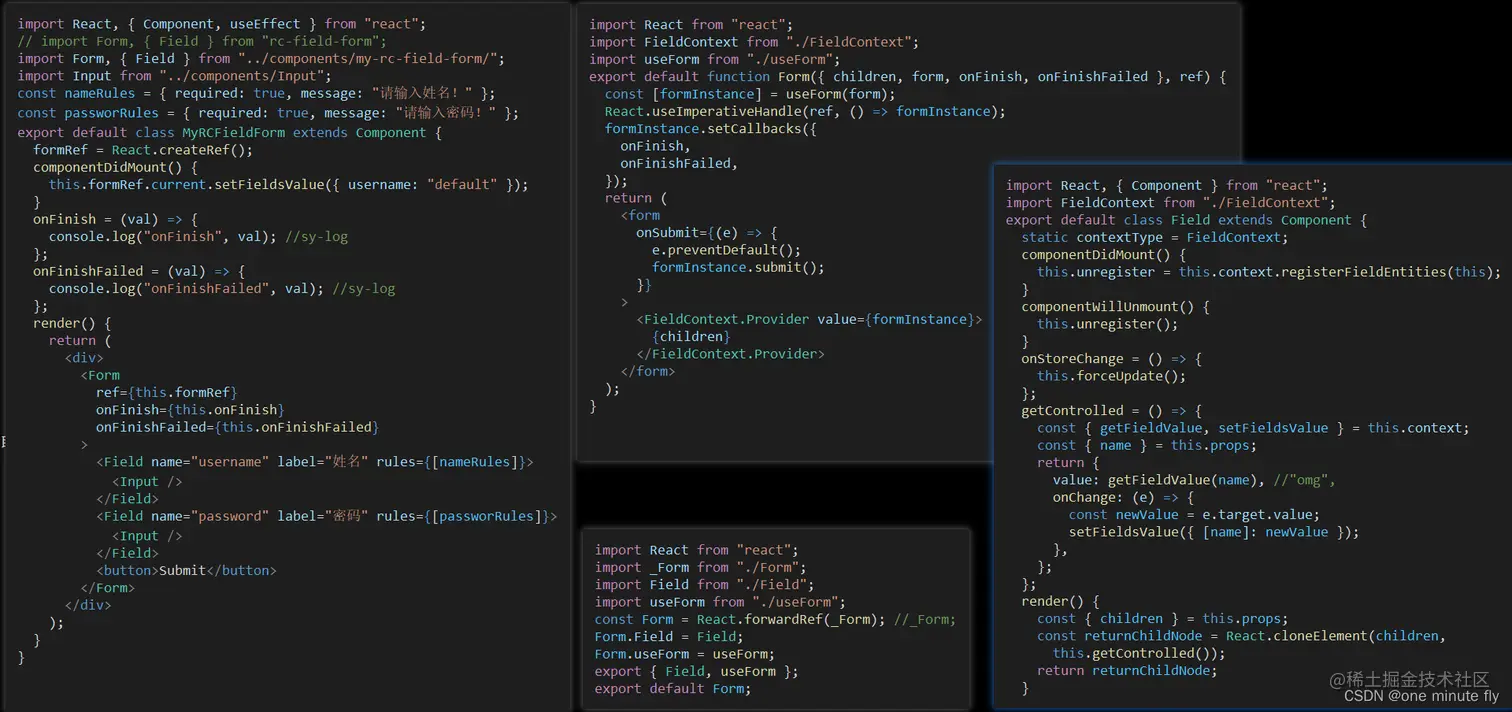Click the React.useImperativeHandle line
Screen dimensions: 1512x712
point(805,111)
